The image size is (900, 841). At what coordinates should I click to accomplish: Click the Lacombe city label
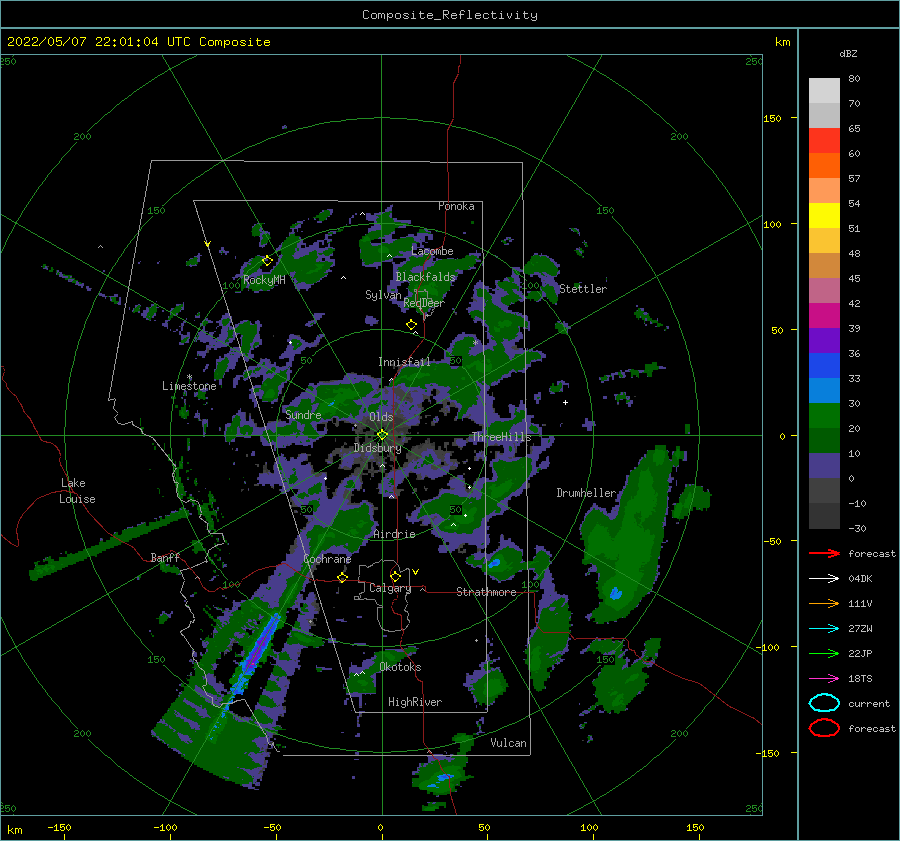(432, 251)
